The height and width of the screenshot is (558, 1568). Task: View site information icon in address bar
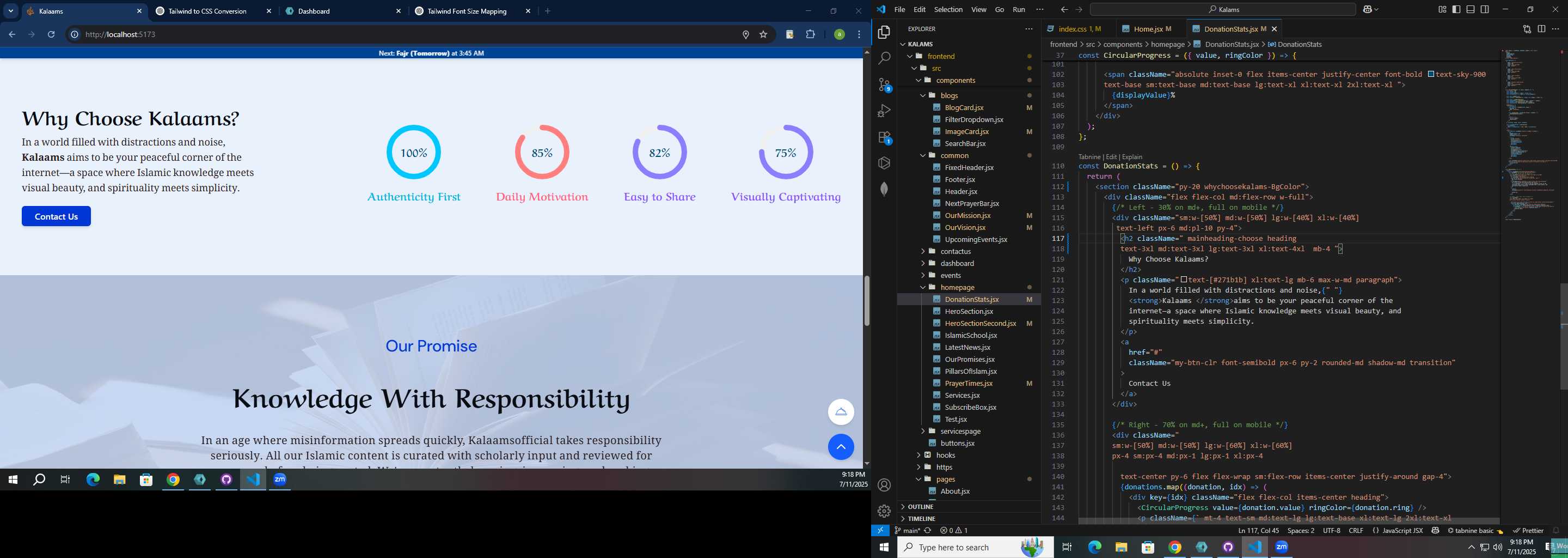(x=74, y=34)
